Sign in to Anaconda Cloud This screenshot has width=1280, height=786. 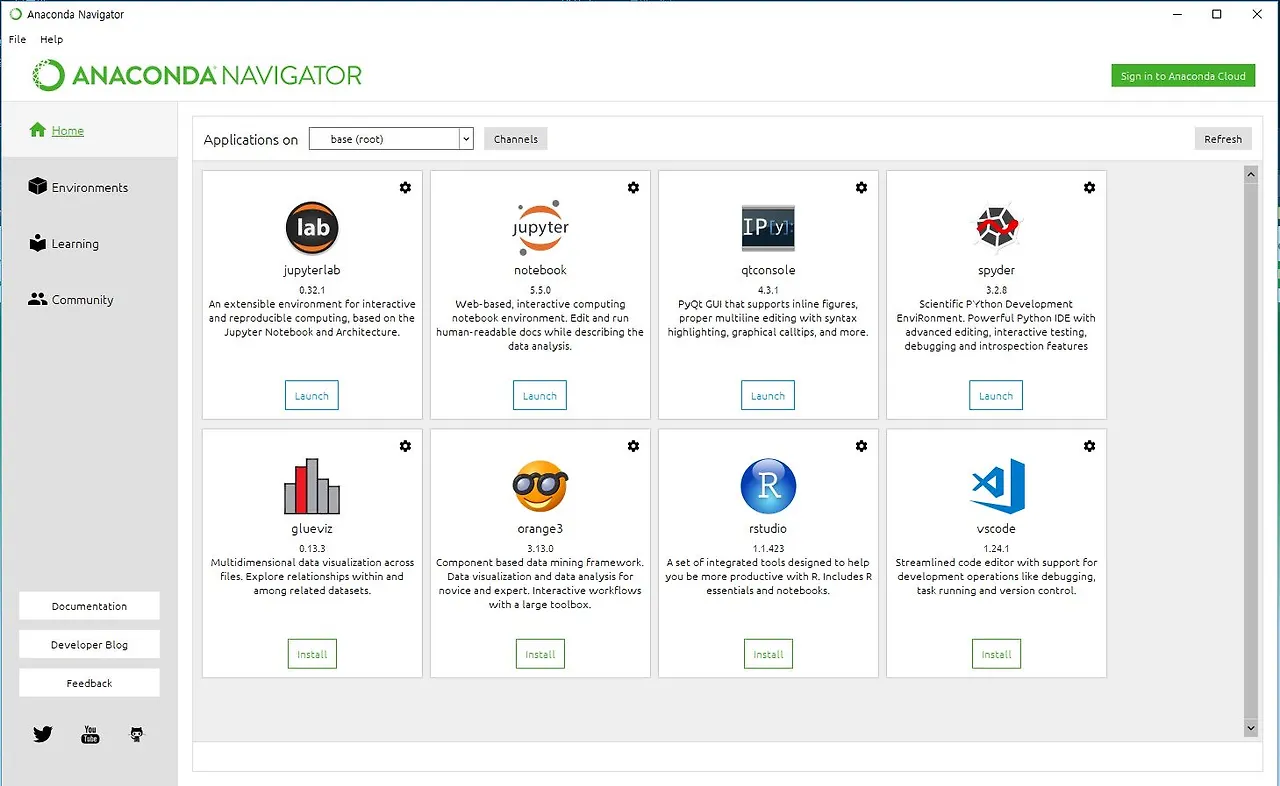point(1183,76)
